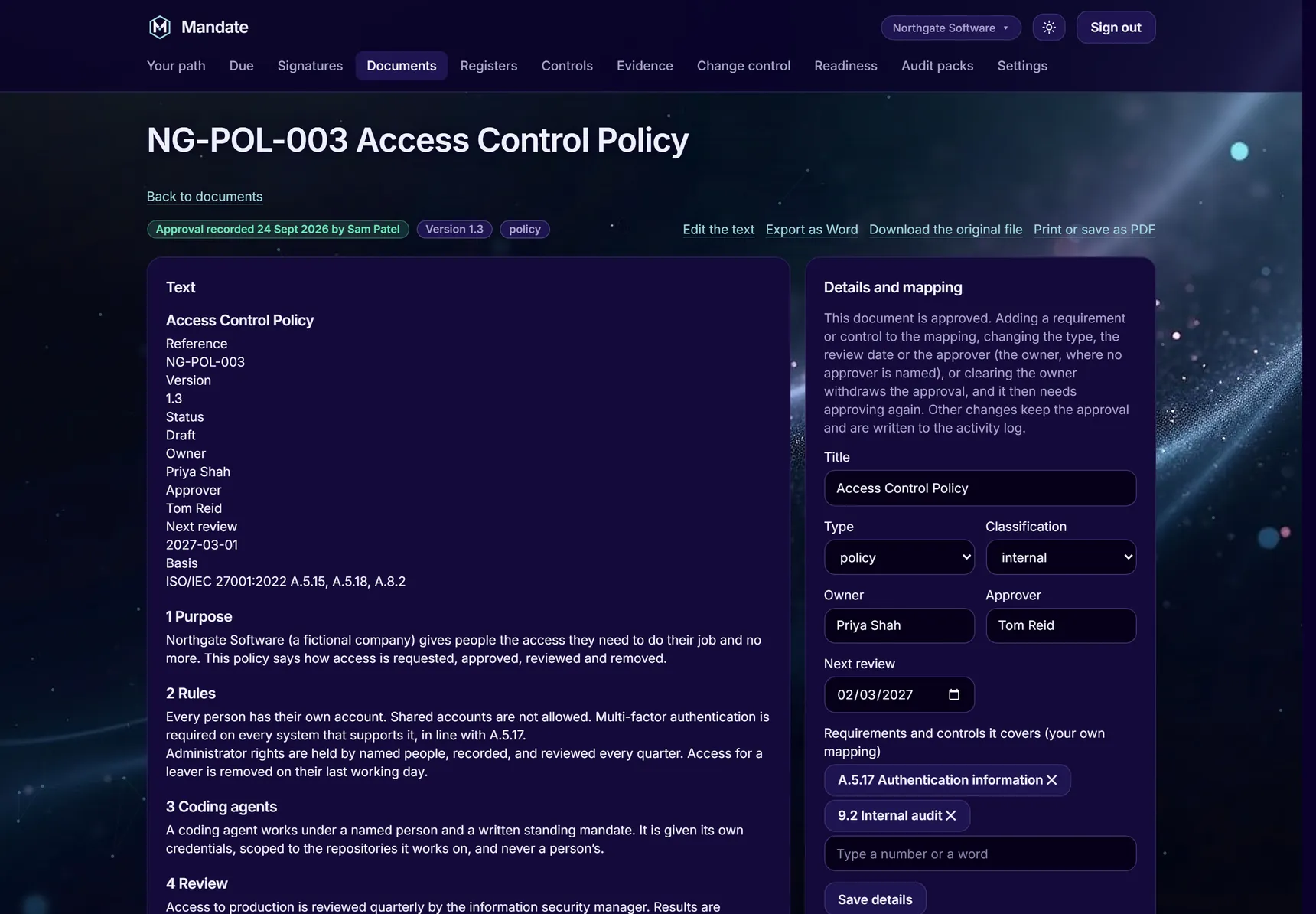Click the Approval recorded by Sam Patel badge
The height and width of the screenshot is (914, 1316).
[x=278, y=230]
